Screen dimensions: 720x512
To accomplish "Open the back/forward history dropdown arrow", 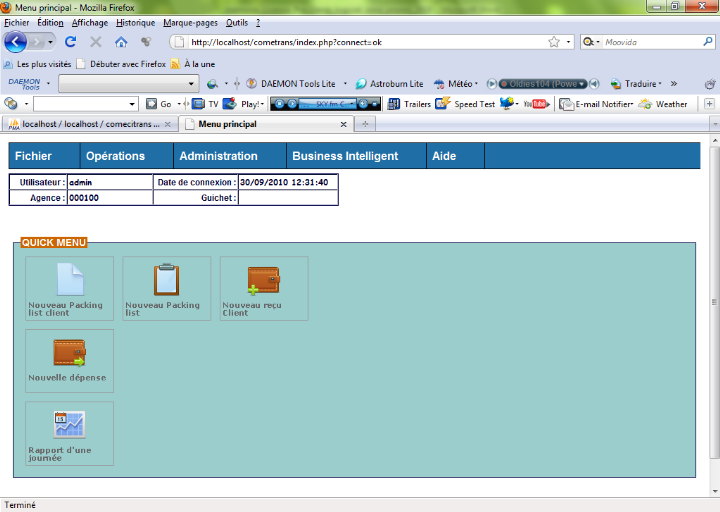I will click(x=50, y=42).
